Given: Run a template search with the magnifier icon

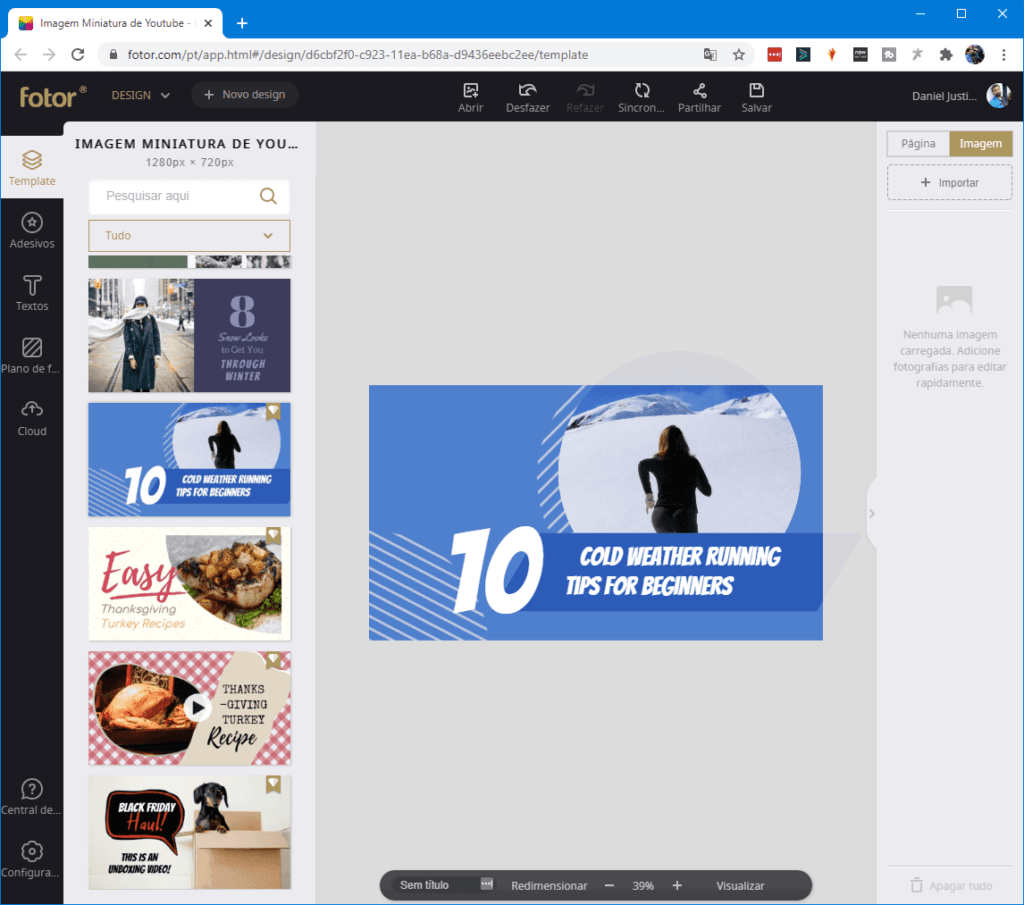Looking at the screenshot, I should point(268,196).
